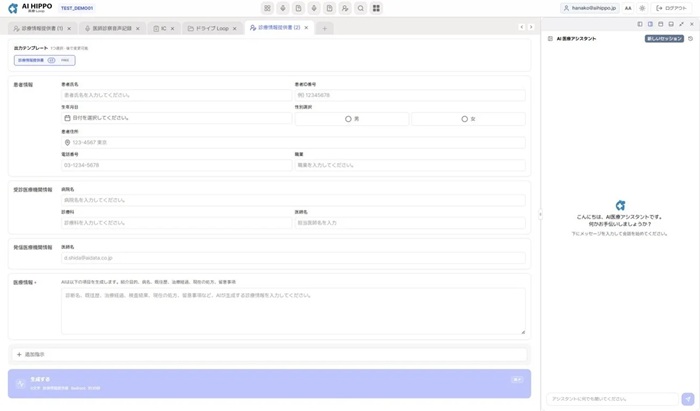Close the IC tab
The image size is (700, 411).
[x=172, y=29]
